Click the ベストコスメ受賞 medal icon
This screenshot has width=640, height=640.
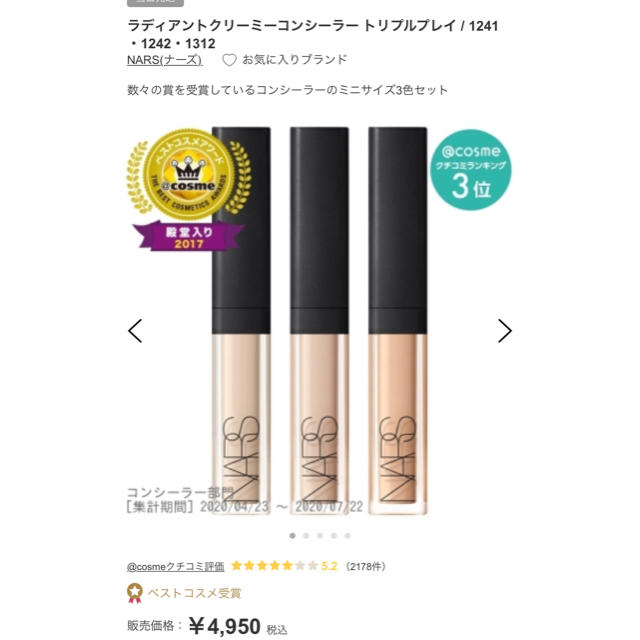pos(135,593)
